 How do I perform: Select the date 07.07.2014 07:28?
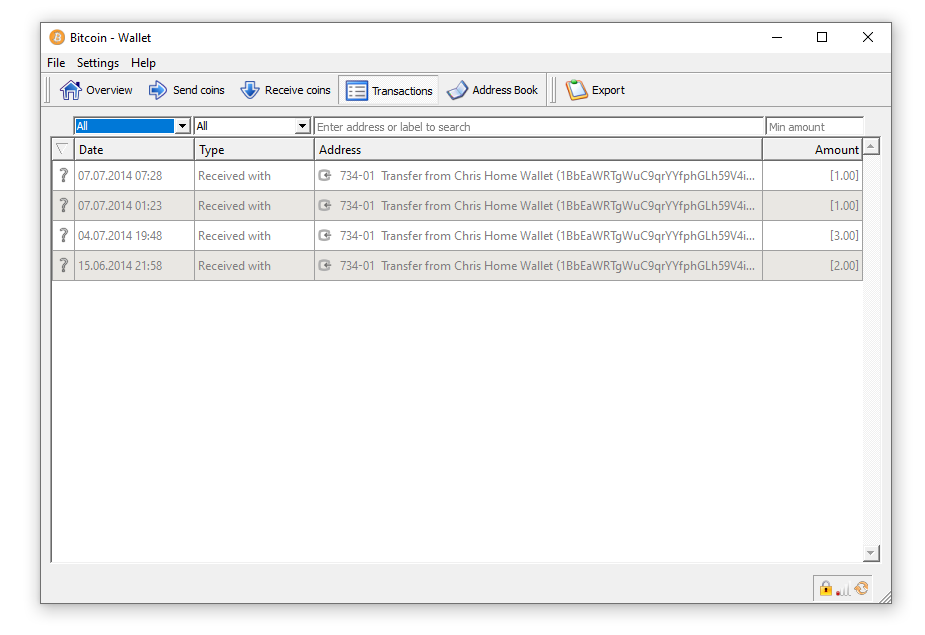click(x=120, y=176)
